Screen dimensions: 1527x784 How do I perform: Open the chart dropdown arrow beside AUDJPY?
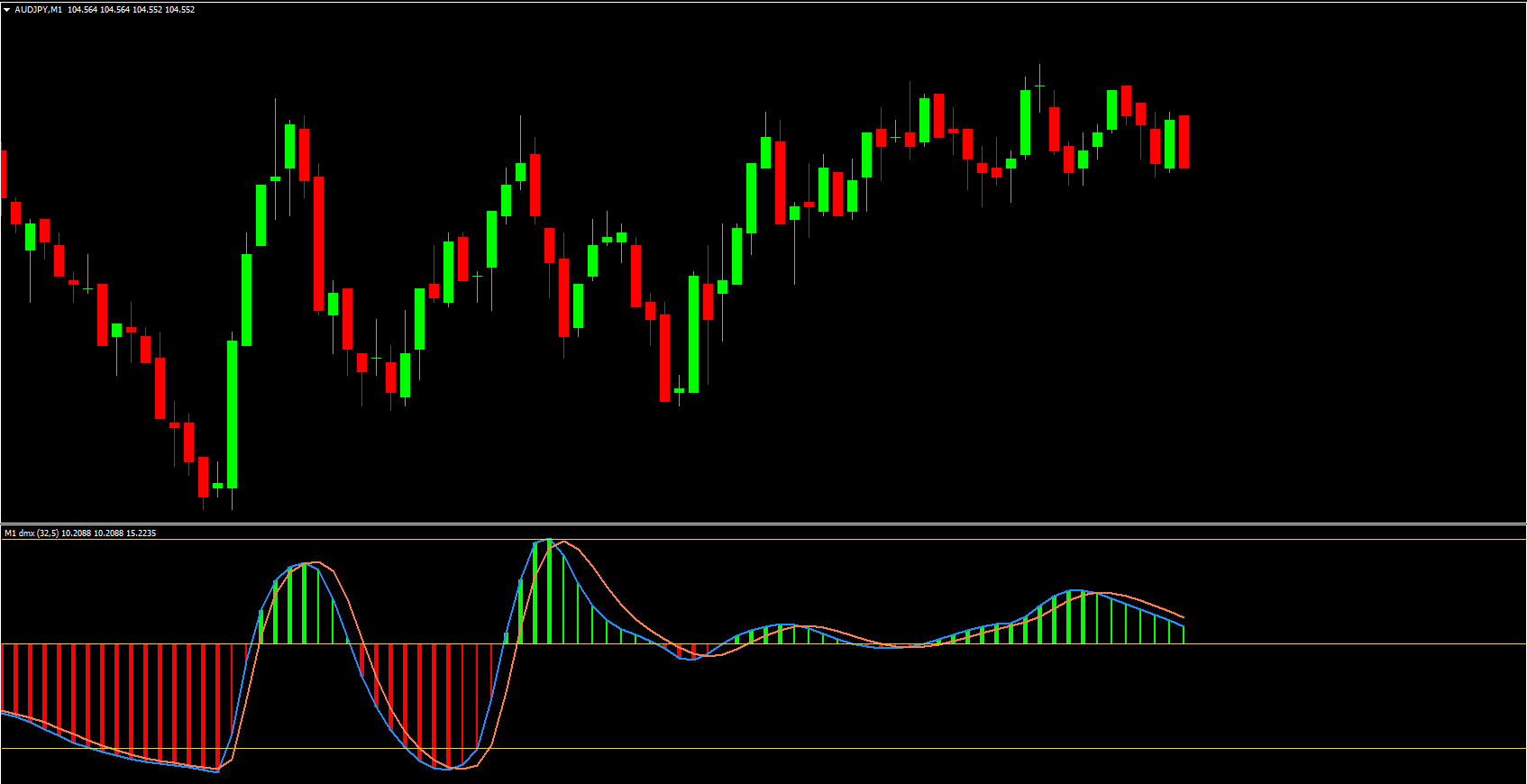[x=7, y=10]
